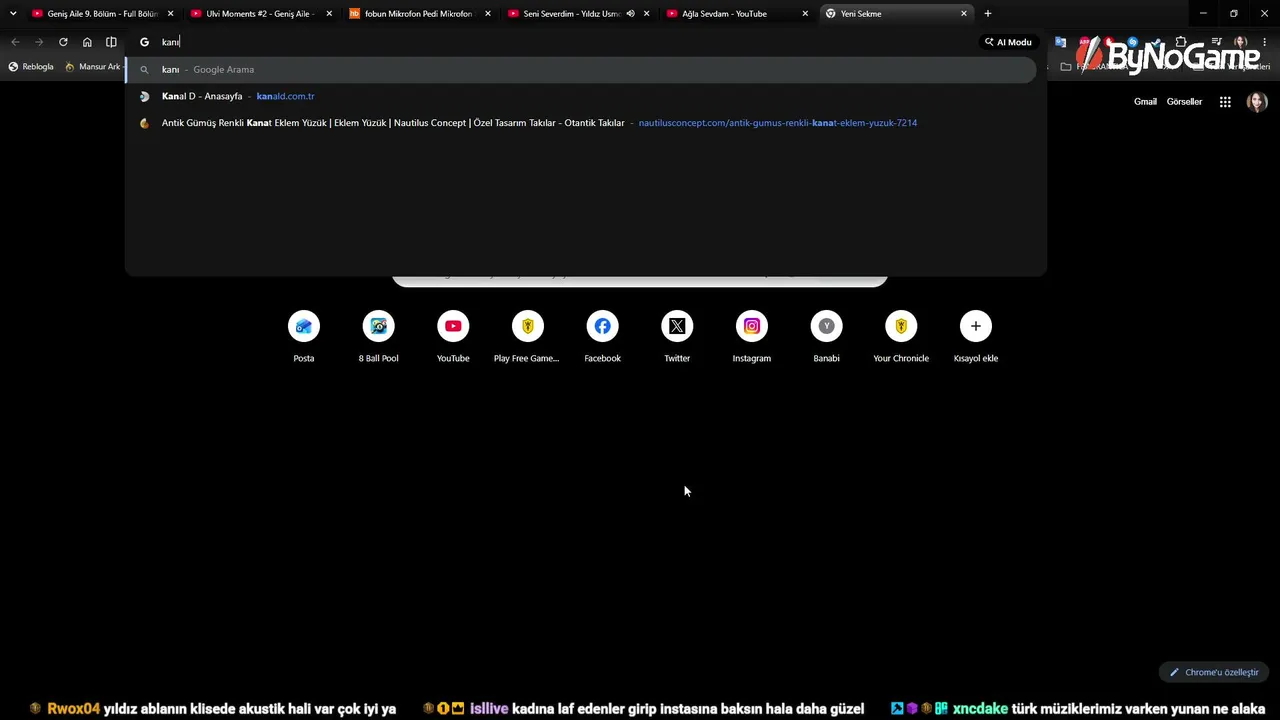Switch to fobun Mikrofon Pedi tab
The width and height of the screenshot is (1280, 720).
(x=420, y=14)
